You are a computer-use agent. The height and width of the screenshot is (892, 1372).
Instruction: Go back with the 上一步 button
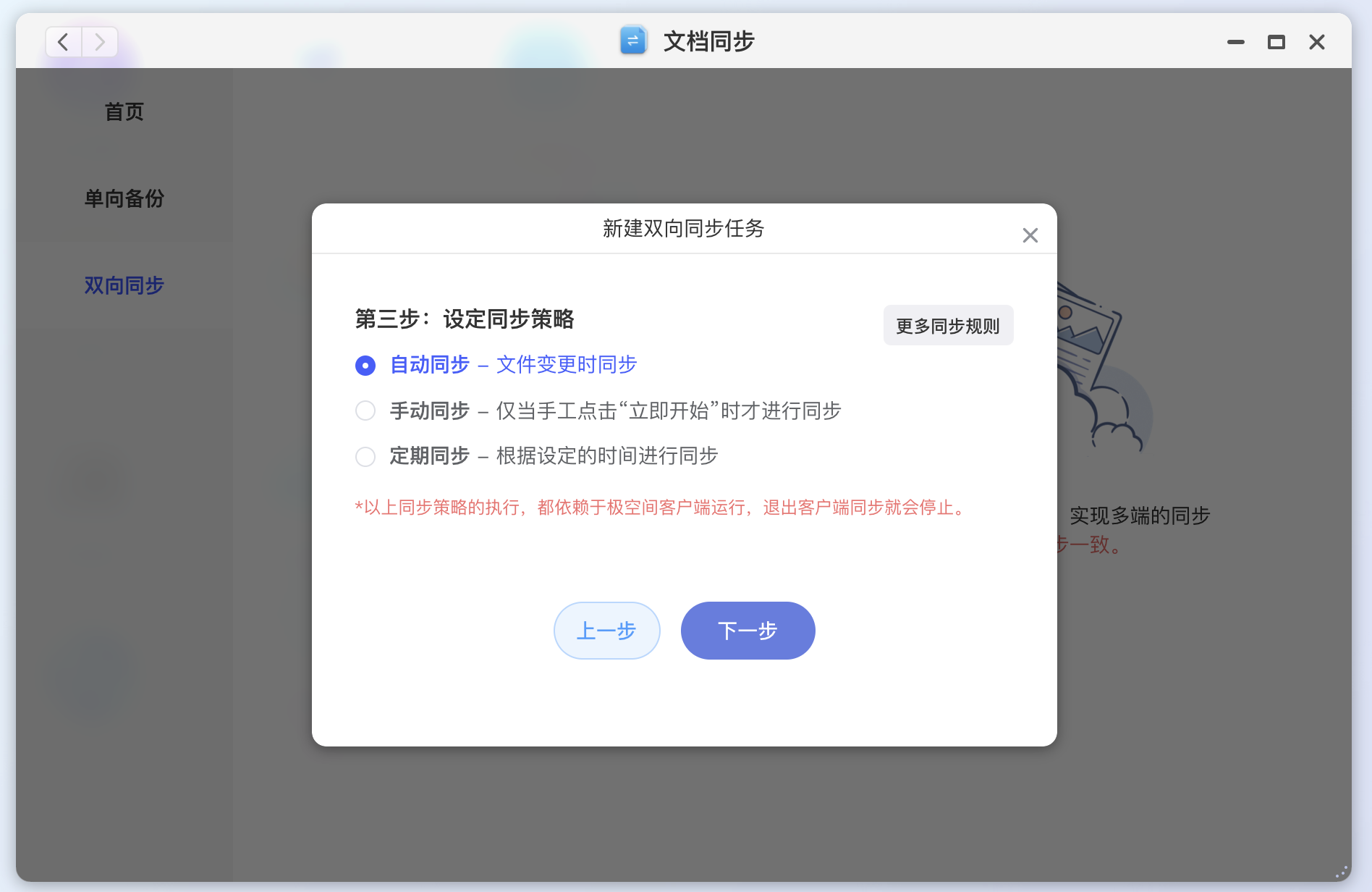[x=606, y=631]
